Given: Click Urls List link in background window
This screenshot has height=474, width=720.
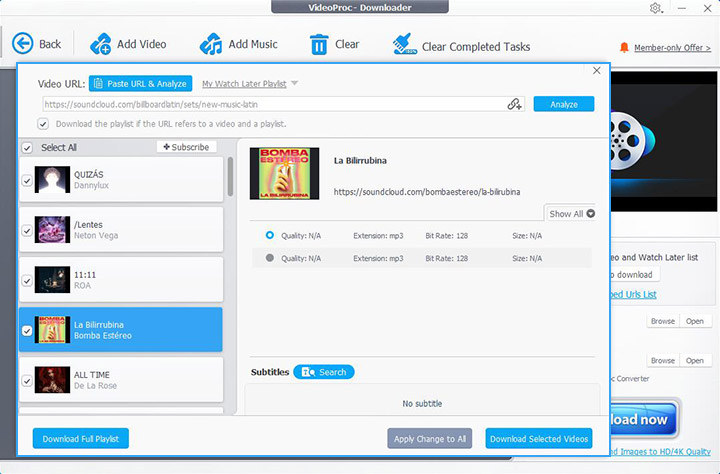Looking at the screenshot, I should pyautogui.click(x=634, y=294).
